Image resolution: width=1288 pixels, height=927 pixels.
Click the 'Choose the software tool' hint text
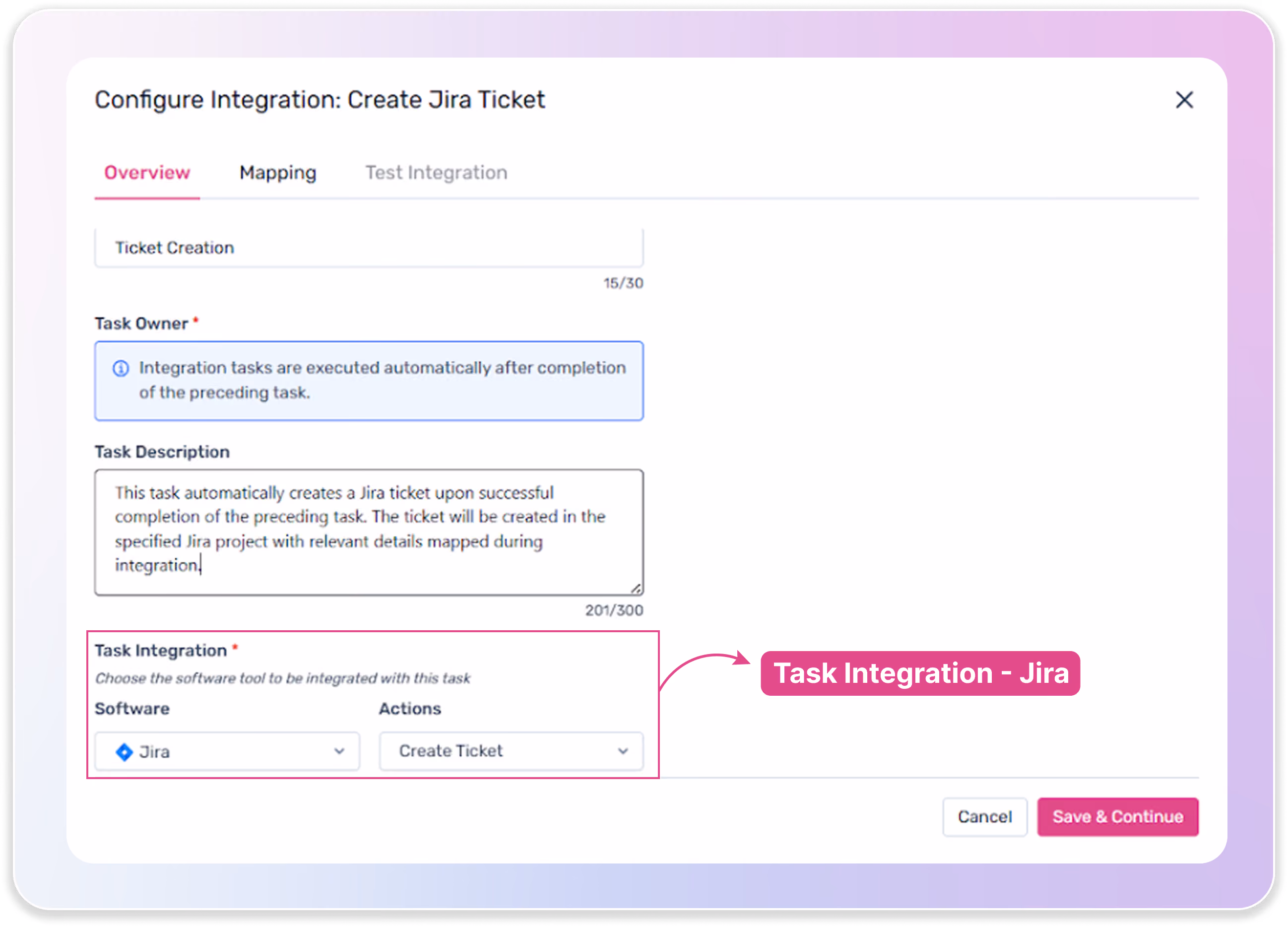tap(283, 678)
